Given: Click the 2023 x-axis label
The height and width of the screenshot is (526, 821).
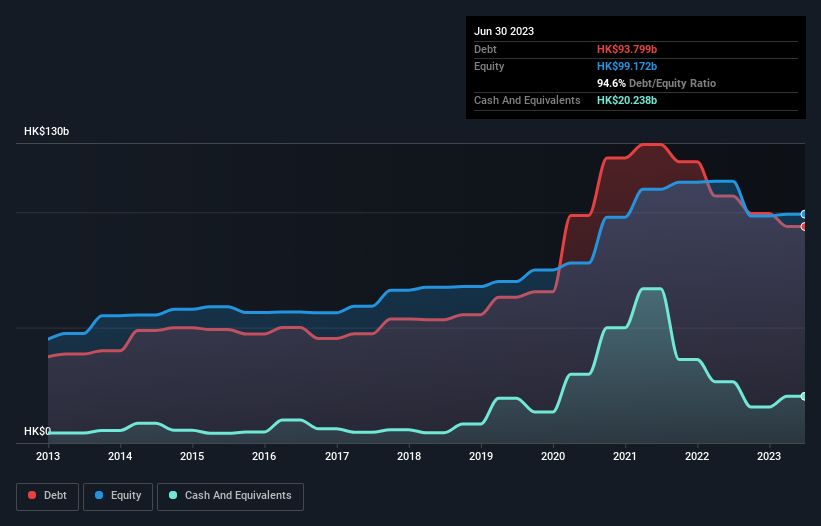Looking at the screenshot, I should point(769,456).
